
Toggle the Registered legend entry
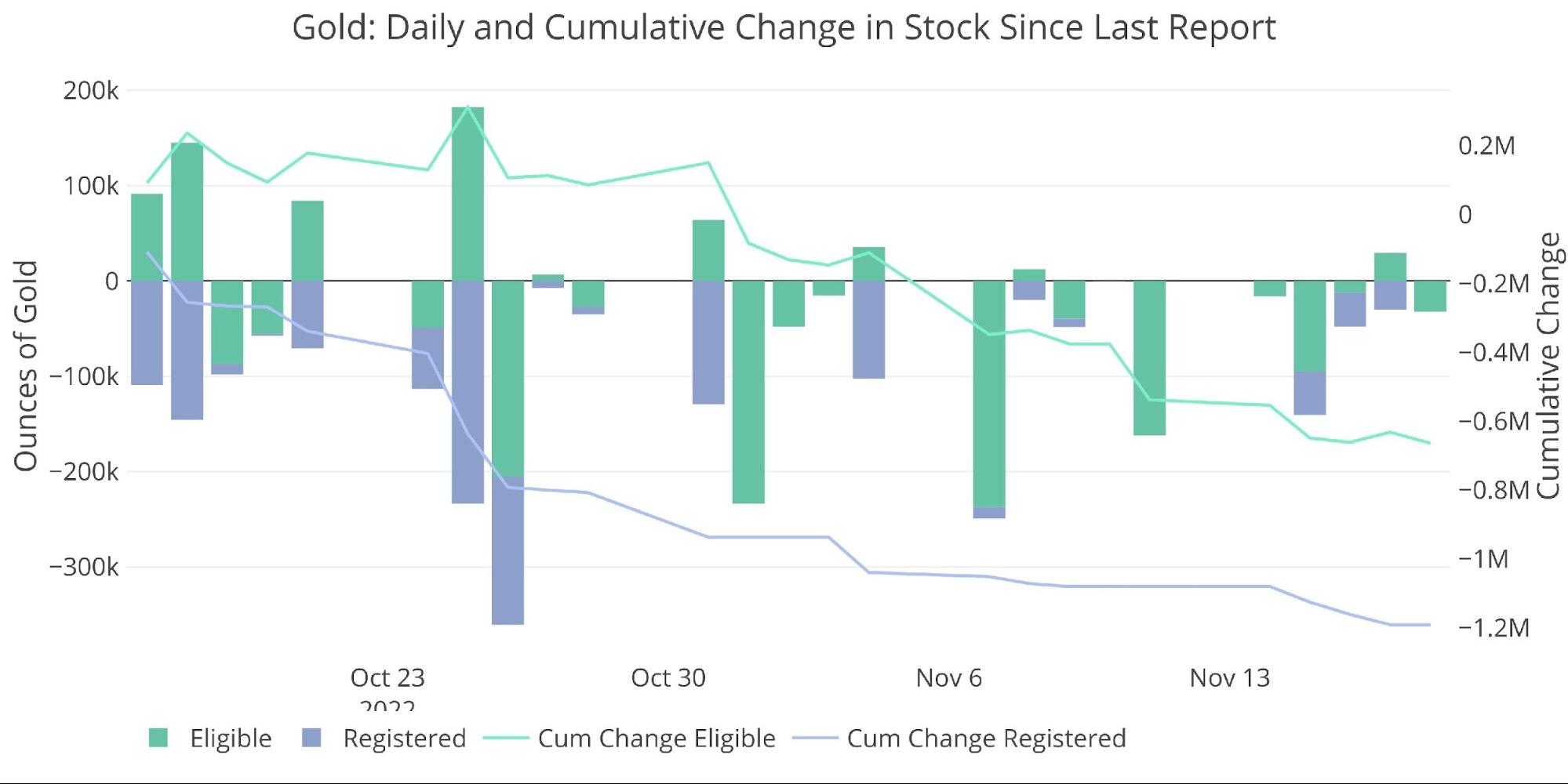pos(404,739)
